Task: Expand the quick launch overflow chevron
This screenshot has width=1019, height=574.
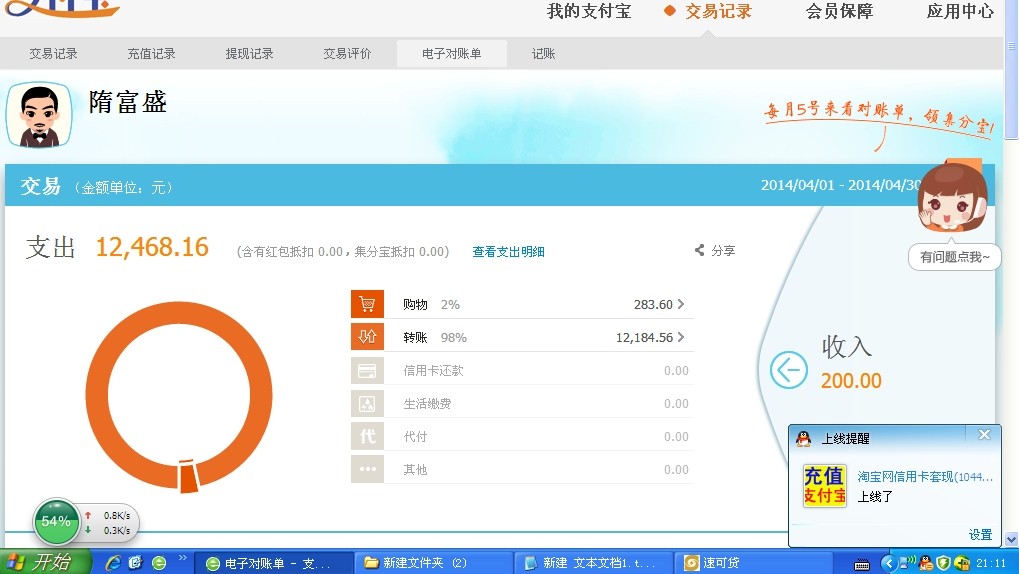Action: (x=183, y=558)
